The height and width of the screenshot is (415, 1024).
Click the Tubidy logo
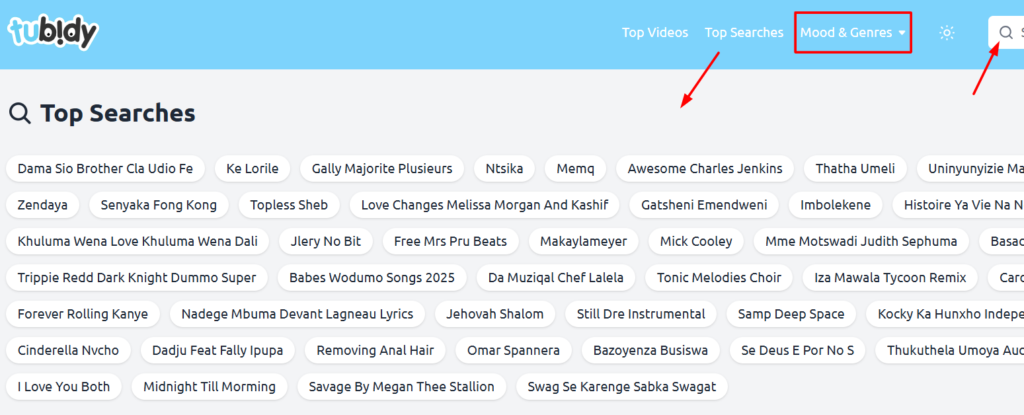coord(53,32)
